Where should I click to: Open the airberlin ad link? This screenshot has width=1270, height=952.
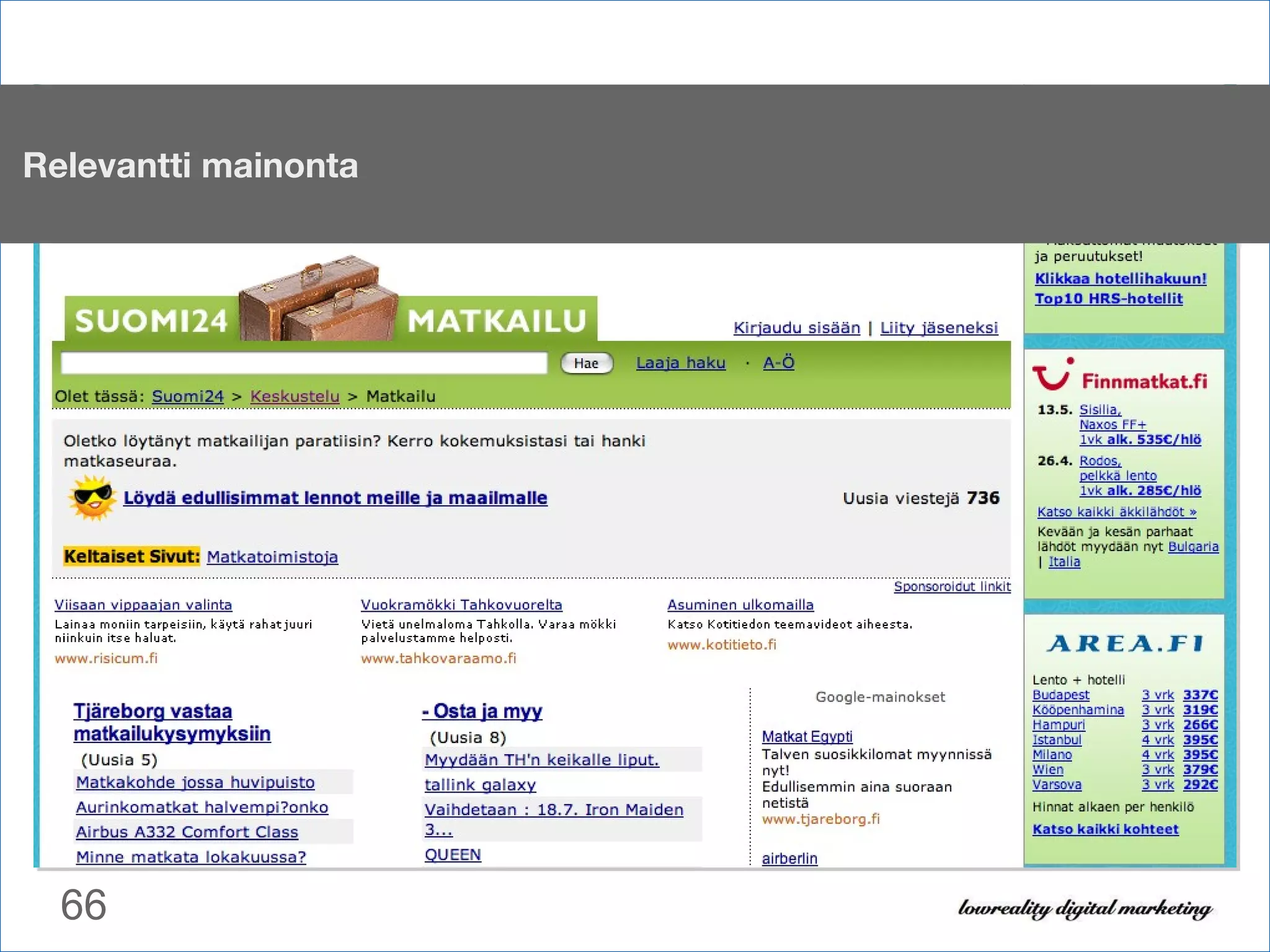(789, 858)
